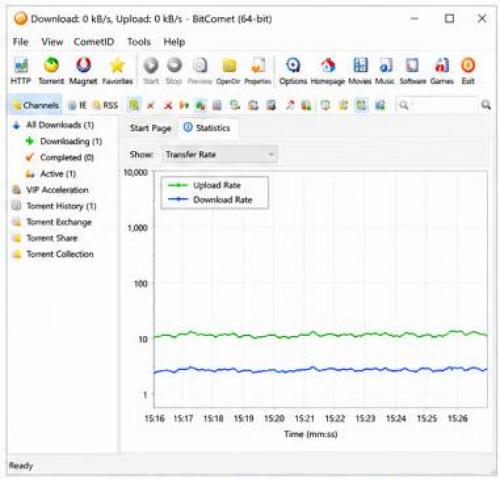This screenshot has height=479, width=500.
Task: Open the Software channel icon
Action: click(x=413, y=71)
